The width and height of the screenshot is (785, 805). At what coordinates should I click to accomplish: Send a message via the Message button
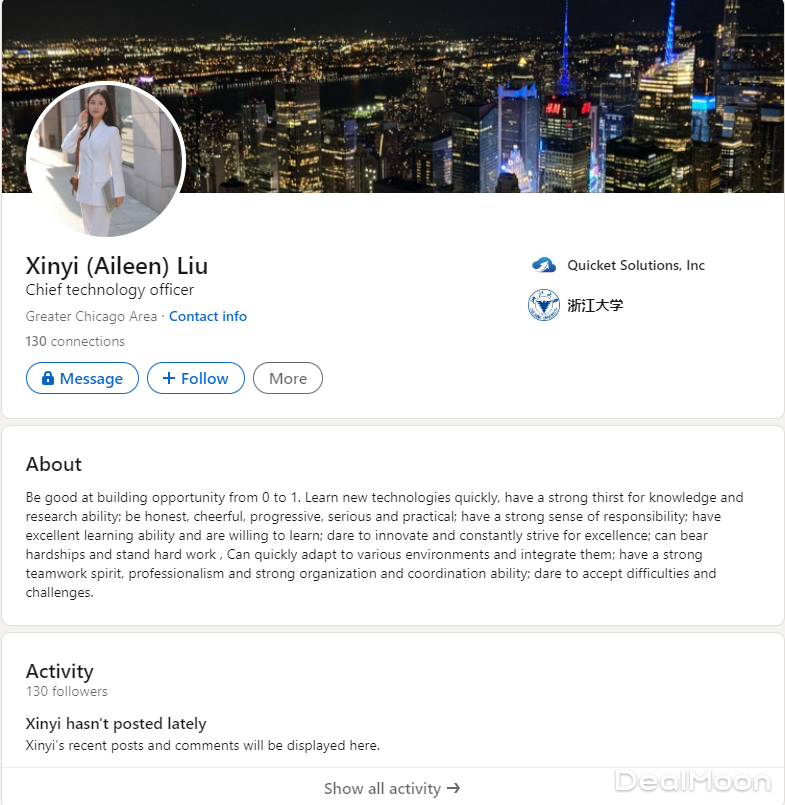(82, 378)
